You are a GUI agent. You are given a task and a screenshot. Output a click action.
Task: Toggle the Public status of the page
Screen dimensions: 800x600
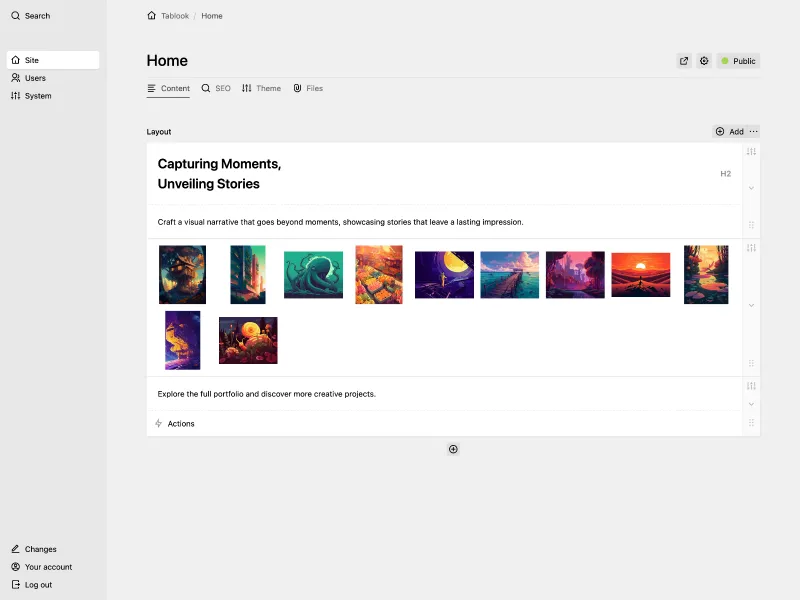(x=738, y=61)
